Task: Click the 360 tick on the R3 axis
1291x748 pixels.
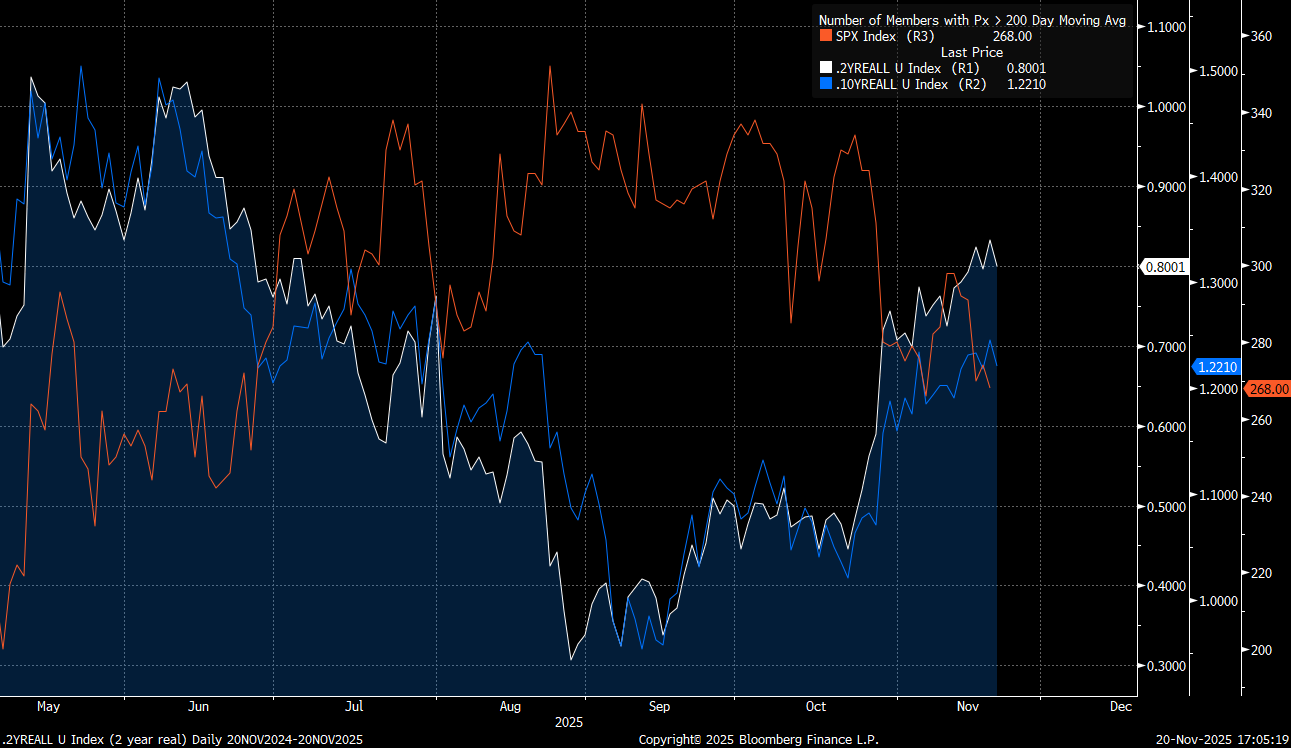Action: coord(1261,36)
